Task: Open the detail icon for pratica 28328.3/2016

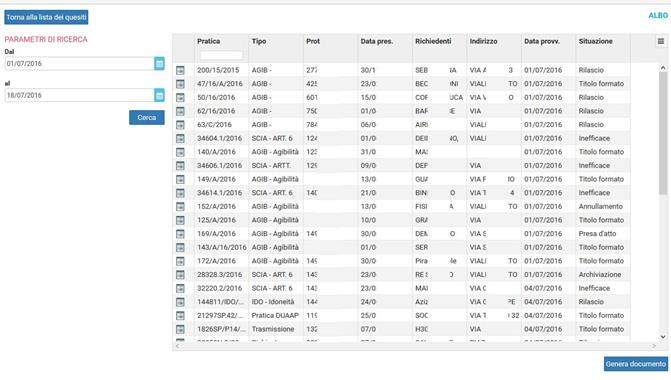Action: [x=180, y=275]
